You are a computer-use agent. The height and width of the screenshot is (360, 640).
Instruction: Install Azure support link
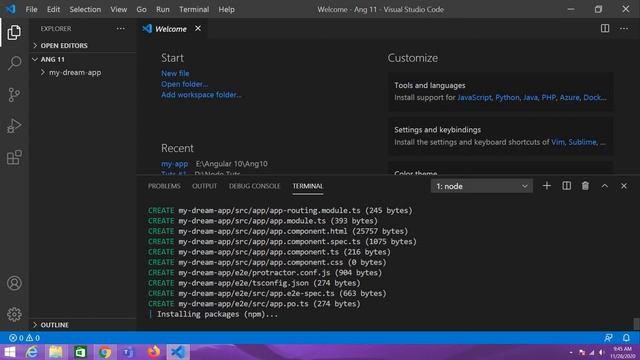569,98
